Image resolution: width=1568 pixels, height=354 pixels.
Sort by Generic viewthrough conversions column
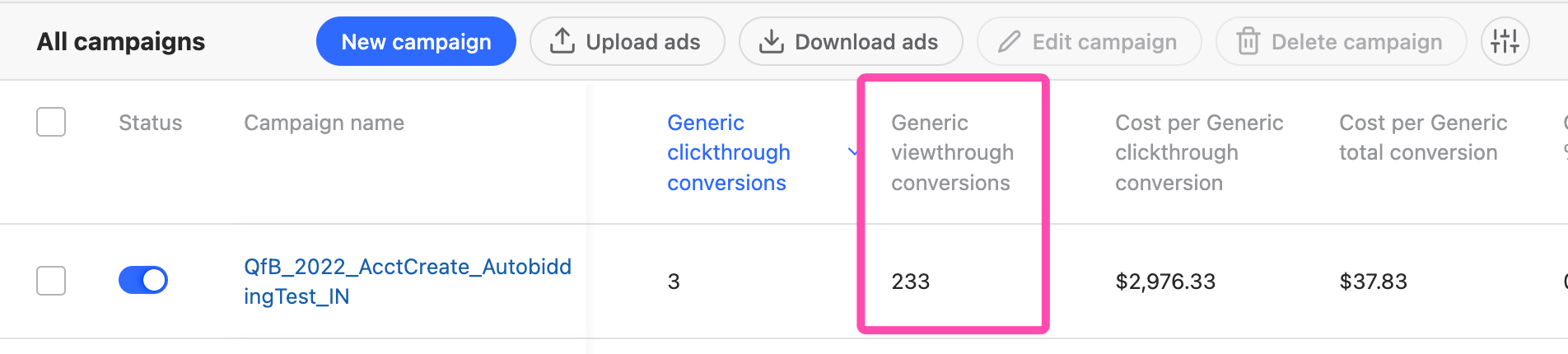click(952, 152)
